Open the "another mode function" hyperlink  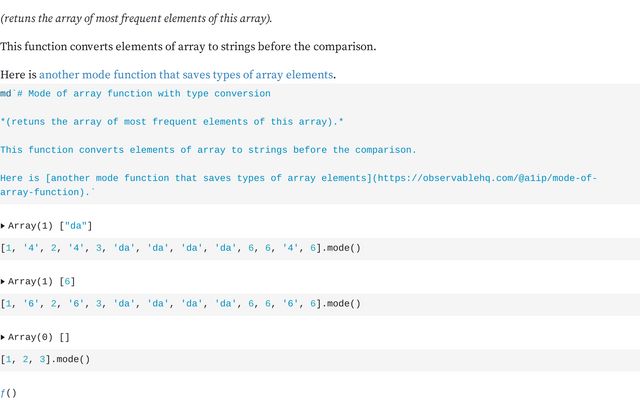186,75
